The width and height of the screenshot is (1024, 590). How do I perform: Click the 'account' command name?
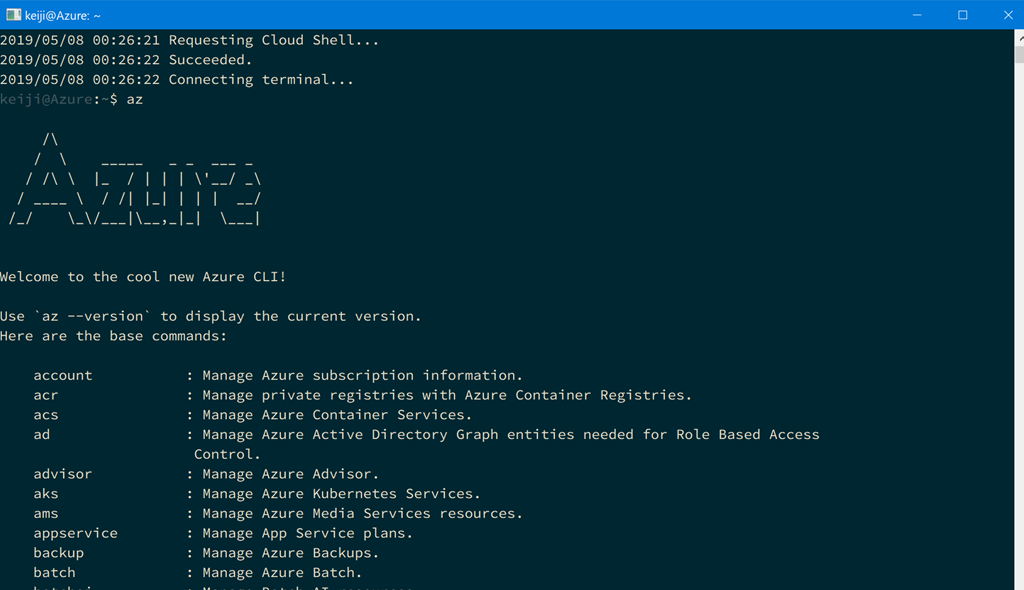pyautogui.click(x=63, y=376)
